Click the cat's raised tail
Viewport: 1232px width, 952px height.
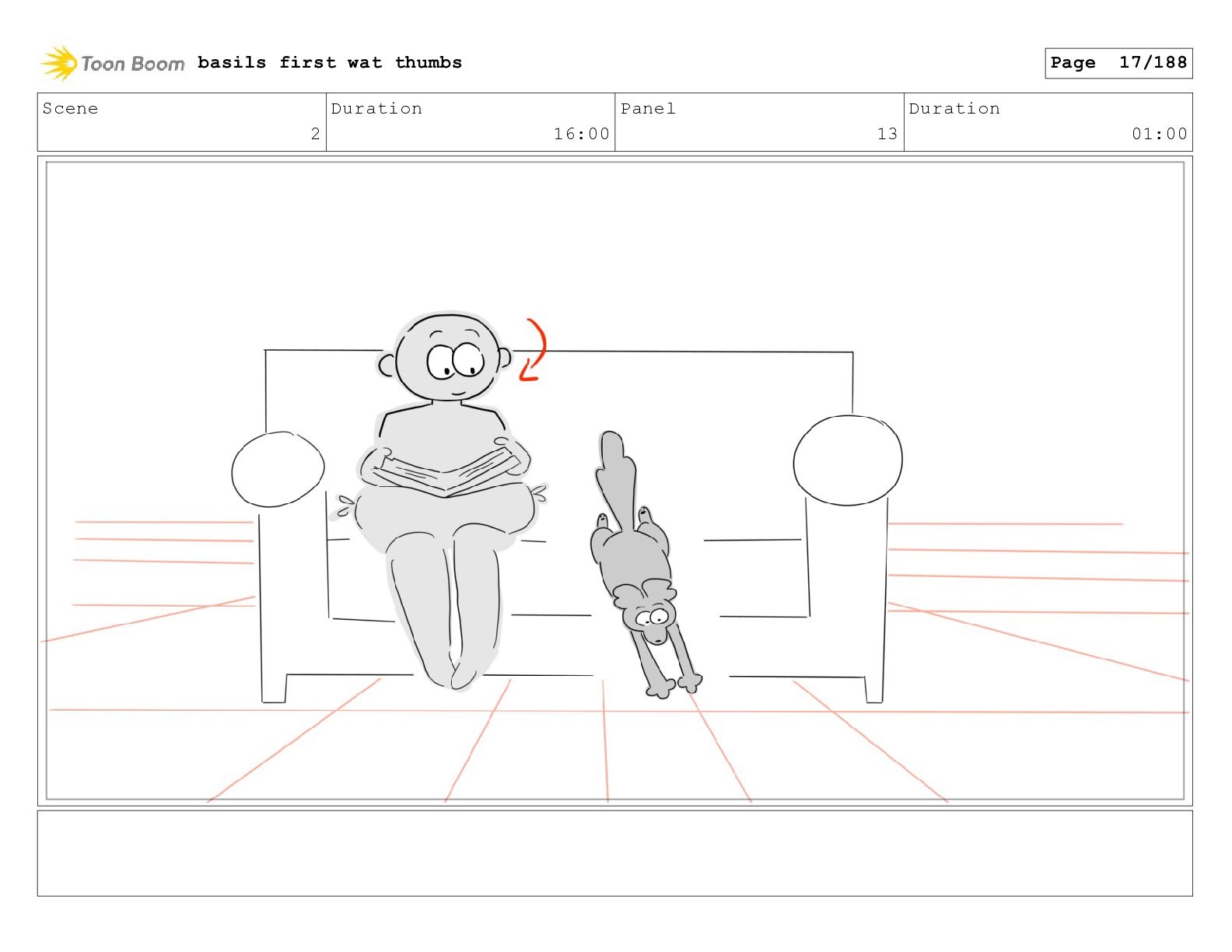click(x=616, y=476)
